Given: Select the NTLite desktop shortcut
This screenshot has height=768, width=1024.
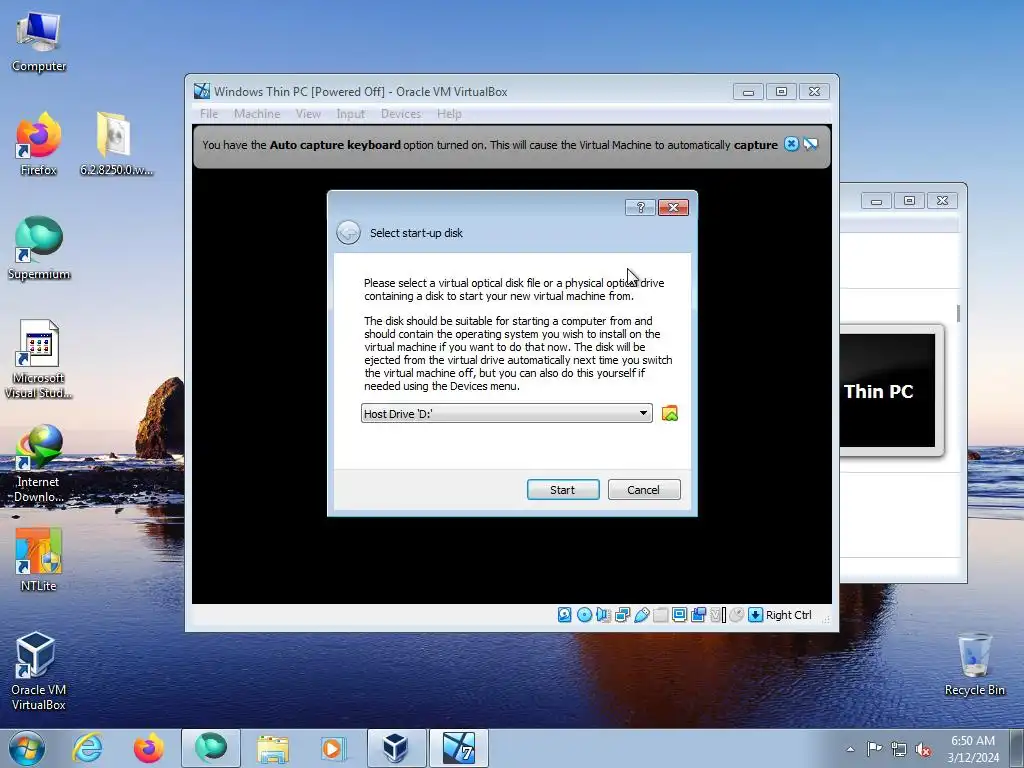Looking at the screenshot, I should point(39,560).
